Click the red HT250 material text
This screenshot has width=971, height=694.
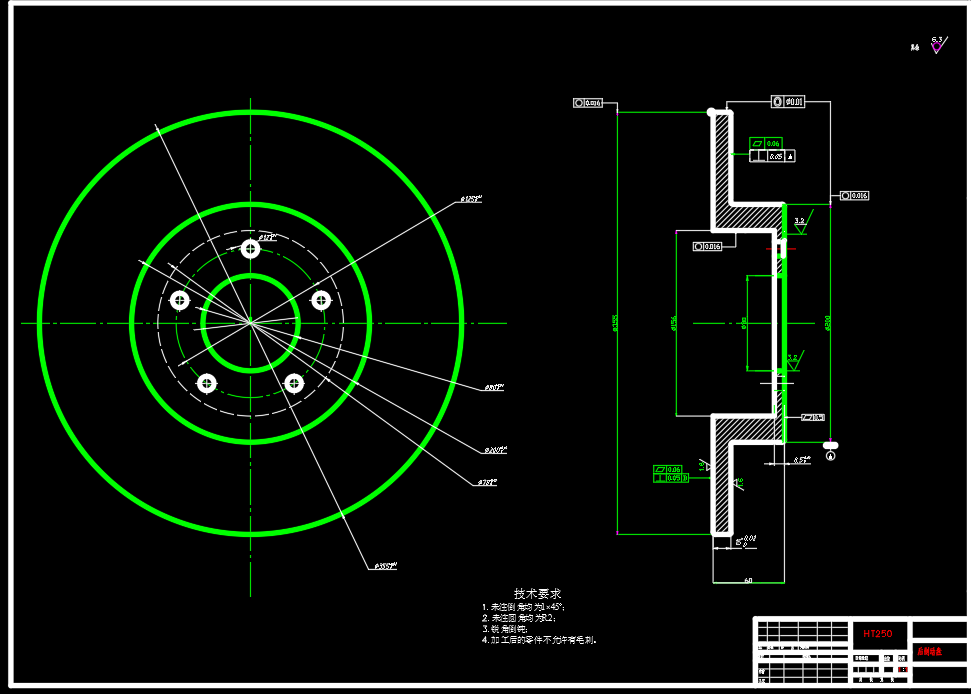[877, 633]
